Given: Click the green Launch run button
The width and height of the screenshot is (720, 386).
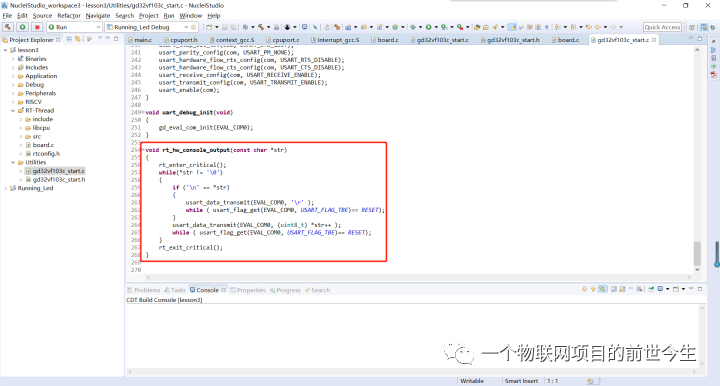Looking at the screenshot, I should tap(22, 27).
